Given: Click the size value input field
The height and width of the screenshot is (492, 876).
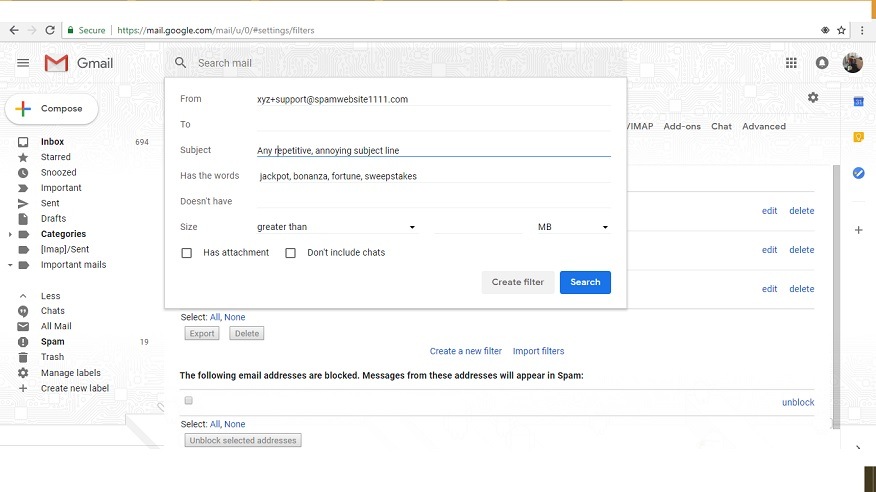Looking at the screenshot, I should tap(478, 227).
